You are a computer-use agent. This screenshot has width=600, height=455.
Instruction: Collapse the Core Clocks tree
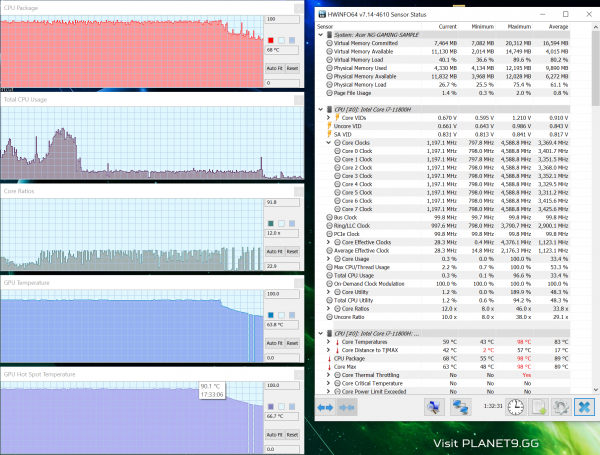point(329,142)
